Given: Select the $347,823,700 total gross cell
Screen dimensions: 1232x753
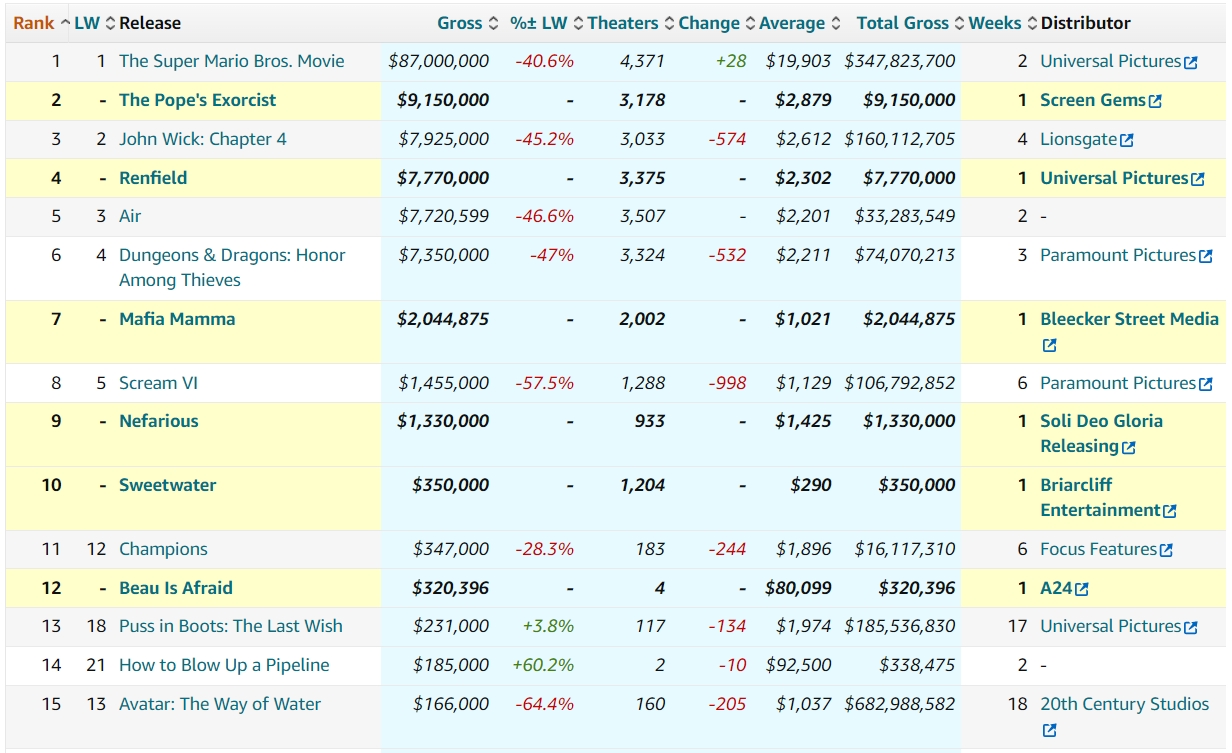Looking at the screenshot, I should [900, 61].
